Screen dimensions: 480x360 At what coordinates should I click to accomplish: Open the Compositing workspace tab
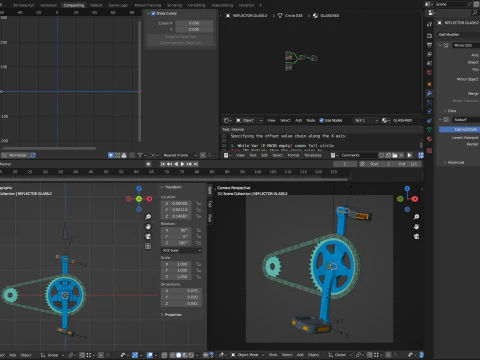(x=74, y=5)
